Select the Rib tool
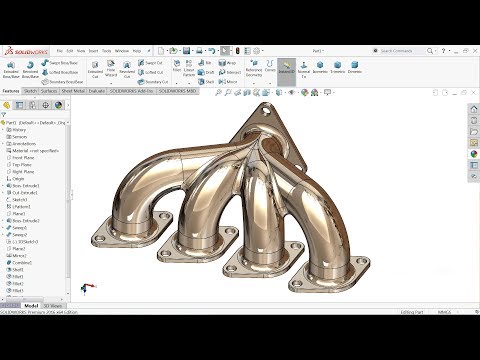480x360 pixels. pyautogui.click(x=204, y=63)
